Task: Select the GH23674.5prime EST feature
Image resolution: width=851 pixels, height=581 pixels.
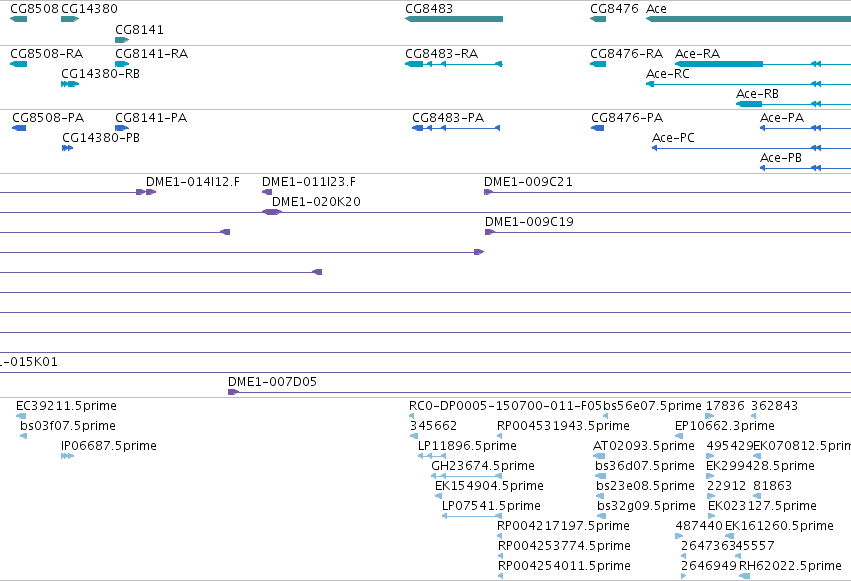Action: (x=466, y=476)
